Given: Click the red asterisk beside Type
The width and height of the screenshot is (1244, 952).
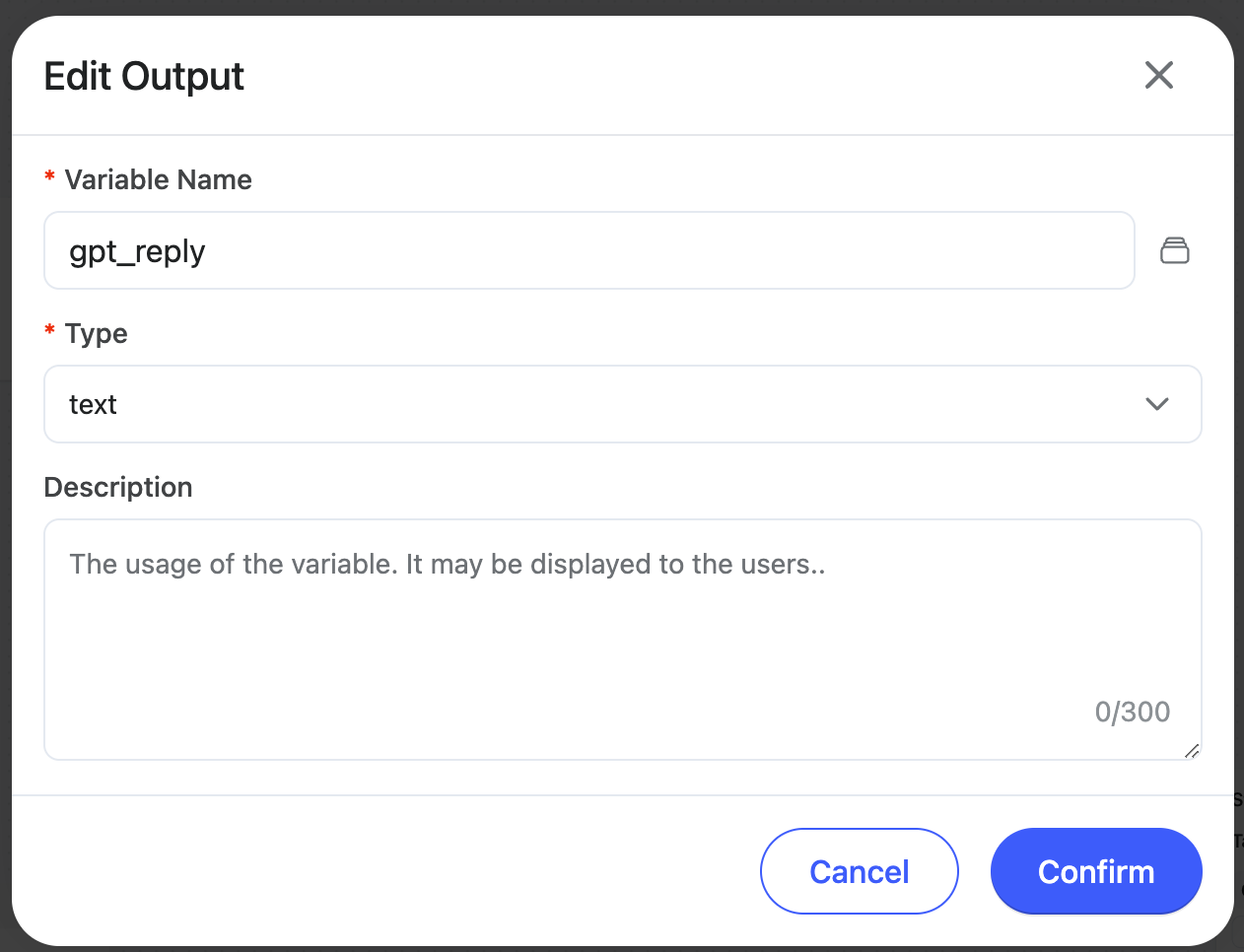Looking at the screenshot, I should [x=49, y=330].
